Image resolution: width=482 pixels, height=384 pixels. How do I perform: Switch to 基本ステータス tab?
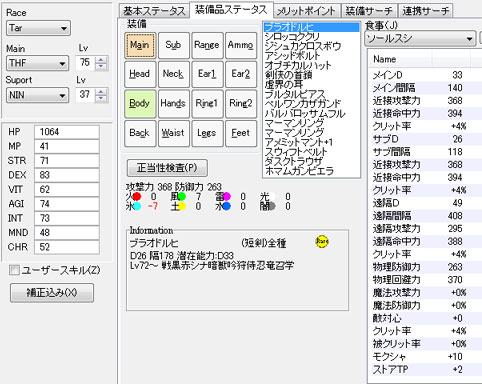pos(154,11)
